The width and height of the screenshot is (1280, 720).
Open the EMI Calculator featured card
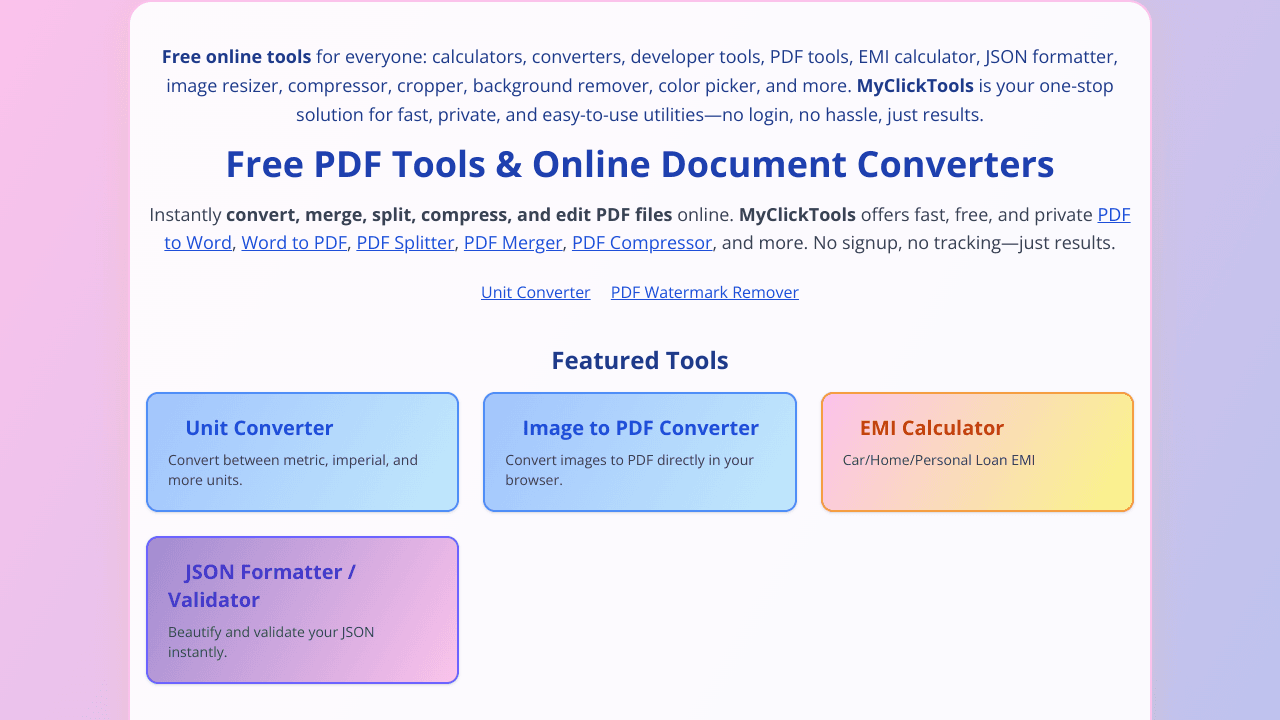pyautogui.click(x=977, y=452)
